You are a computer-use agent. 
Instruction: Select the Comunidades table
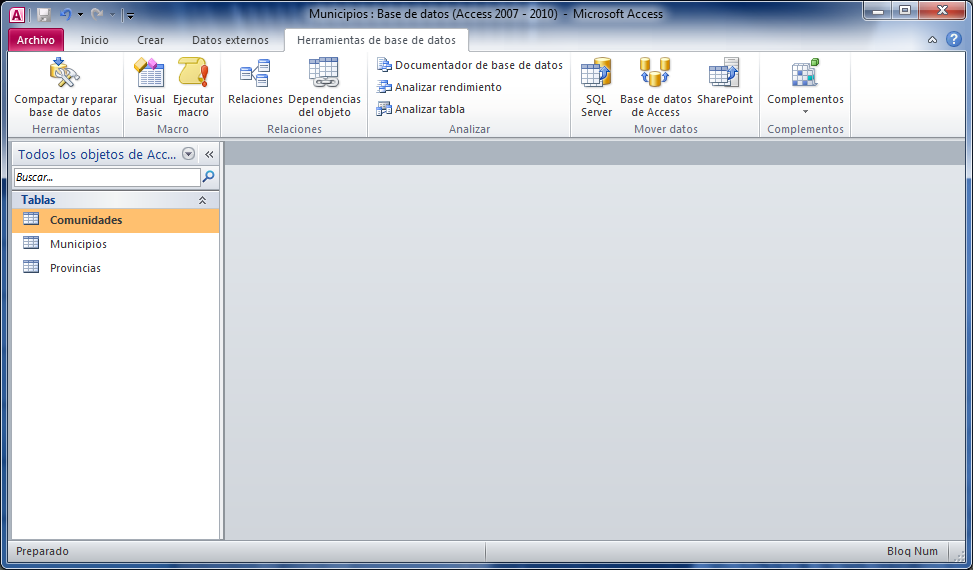pyautogui.click(x=115, y=220)
